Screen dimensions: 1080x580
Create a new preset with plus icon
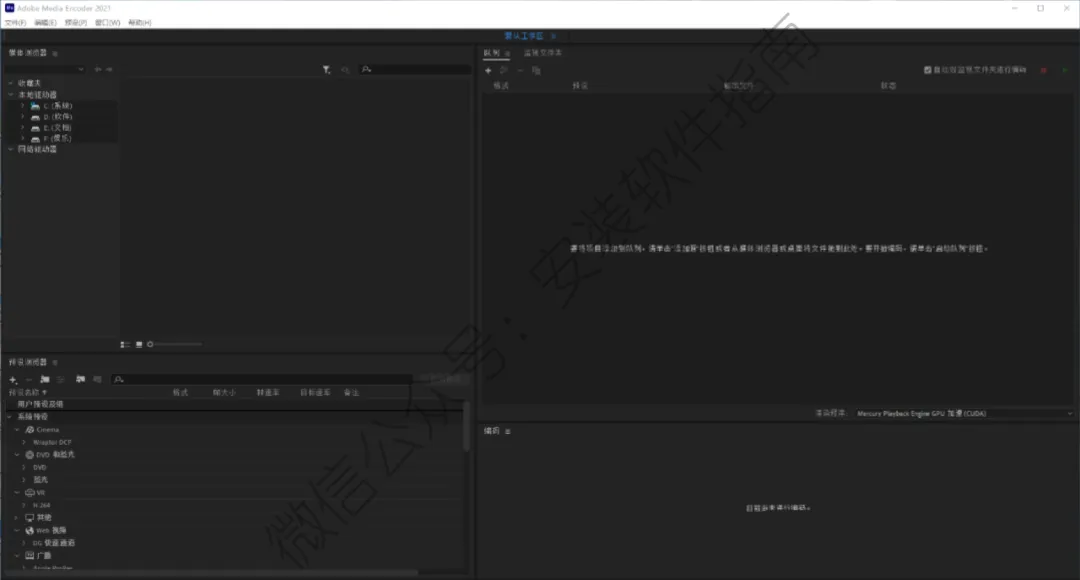coord(12,380)
